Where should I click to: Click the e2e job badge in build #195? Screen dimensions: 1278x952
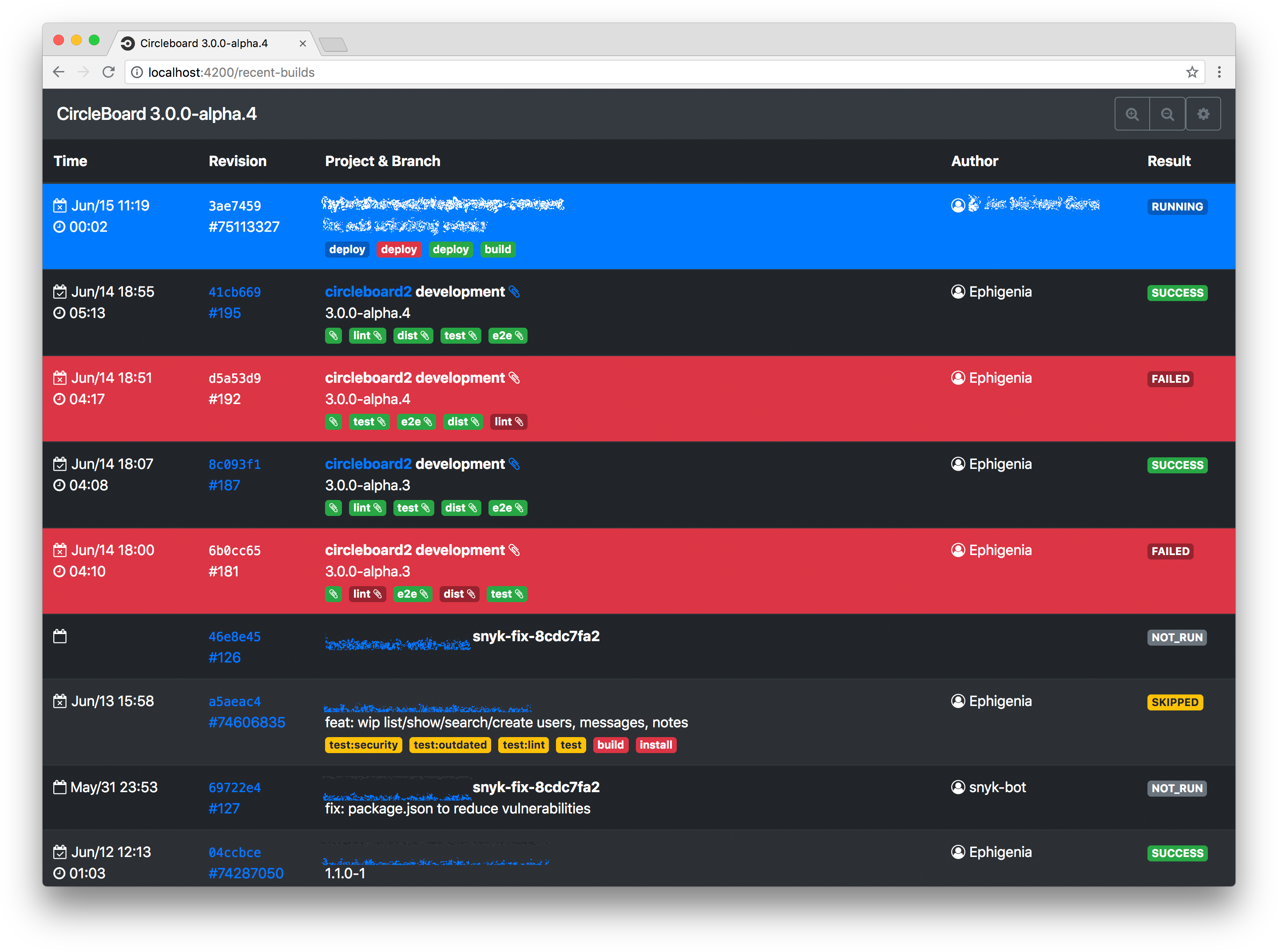tap(507, 335)
